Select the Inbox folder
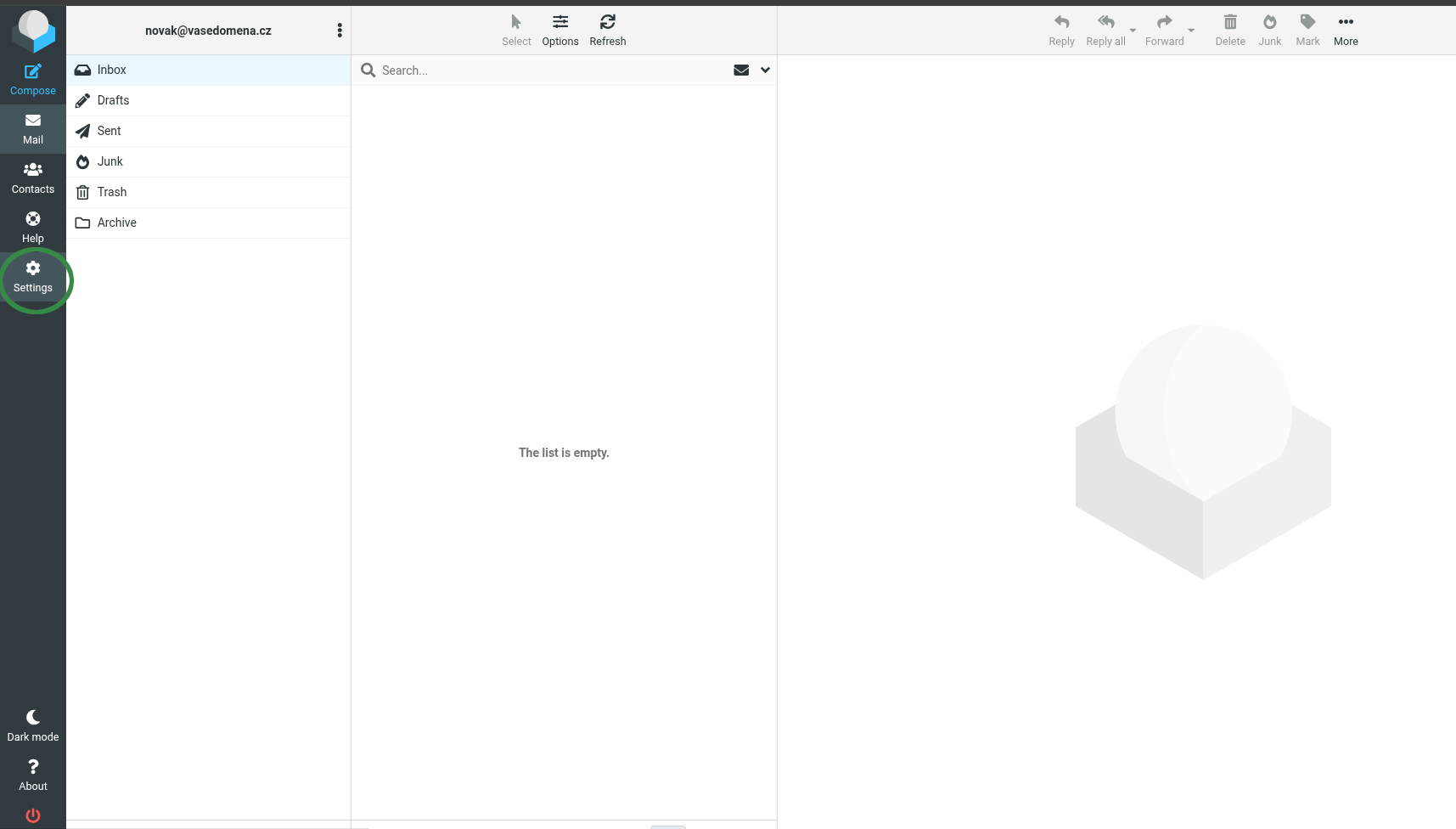1456x829 pixels. point(208,70)
